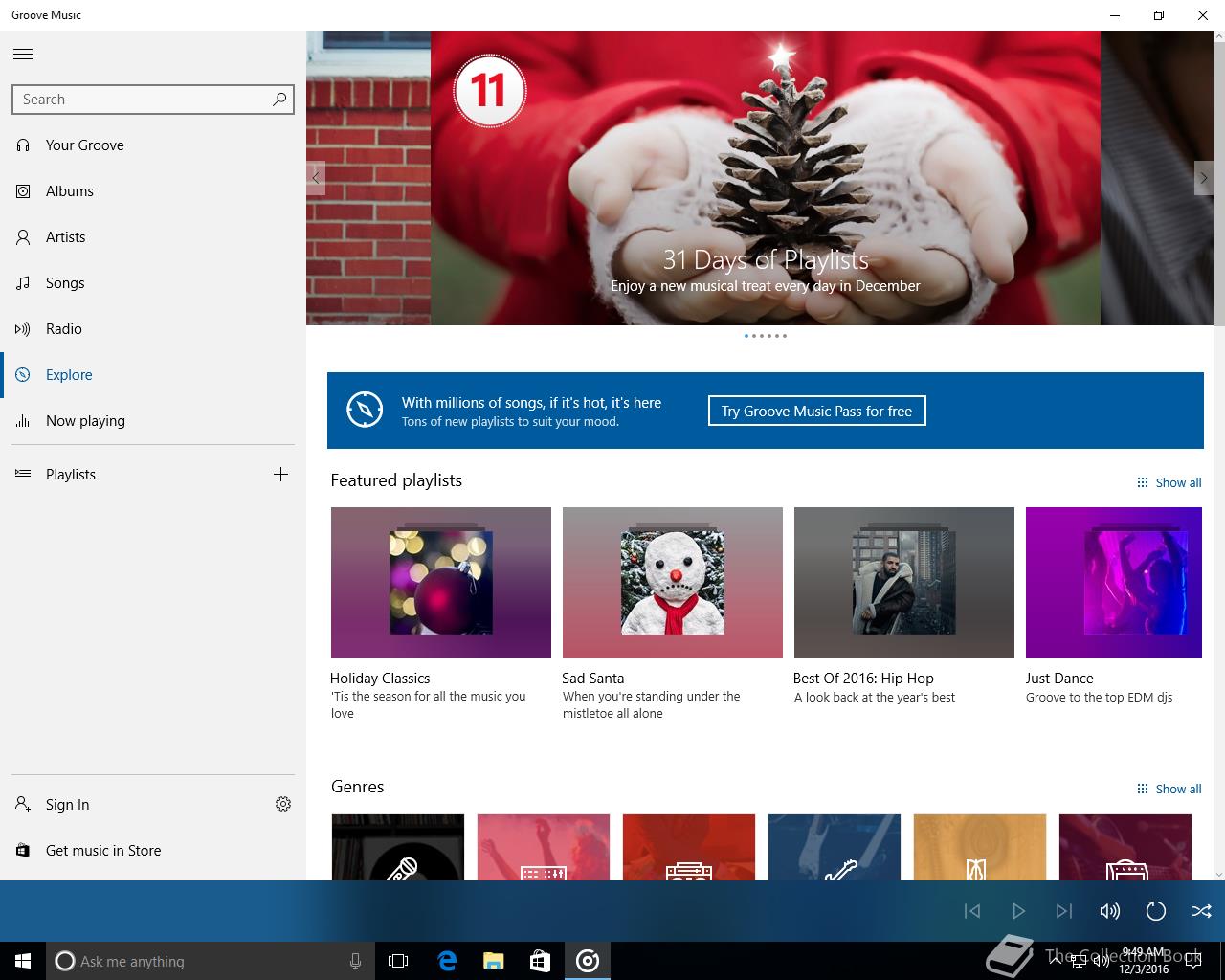
Task: Open Windows Store from taskbar
Action: click(541, 961)
